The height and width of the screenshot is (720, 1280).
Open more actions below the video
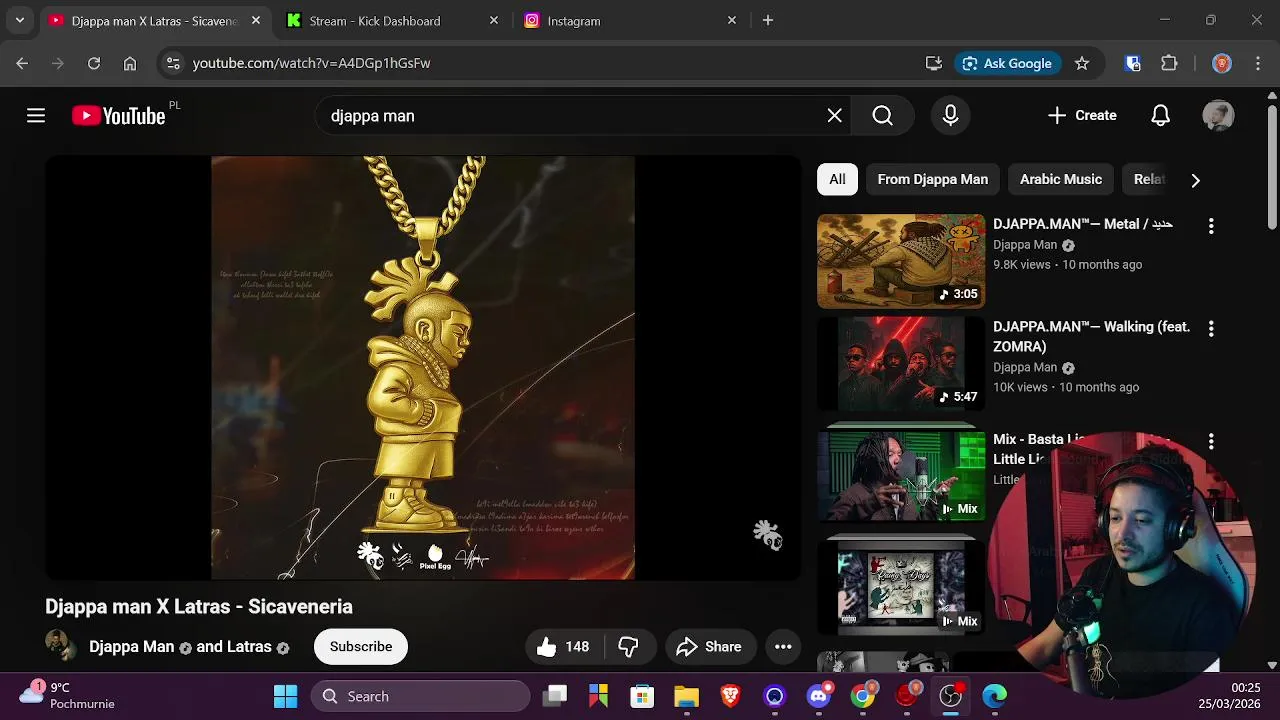pyautogui.click(x=783, y=647)
